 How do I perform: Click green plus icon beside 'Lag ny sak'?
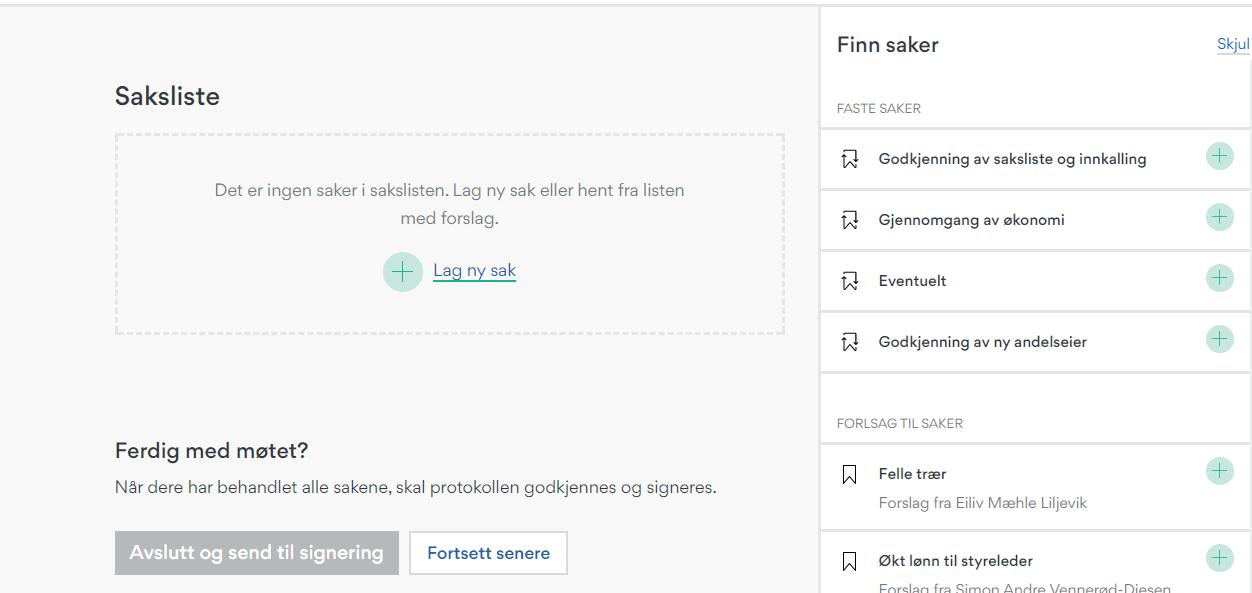point(402,271)
